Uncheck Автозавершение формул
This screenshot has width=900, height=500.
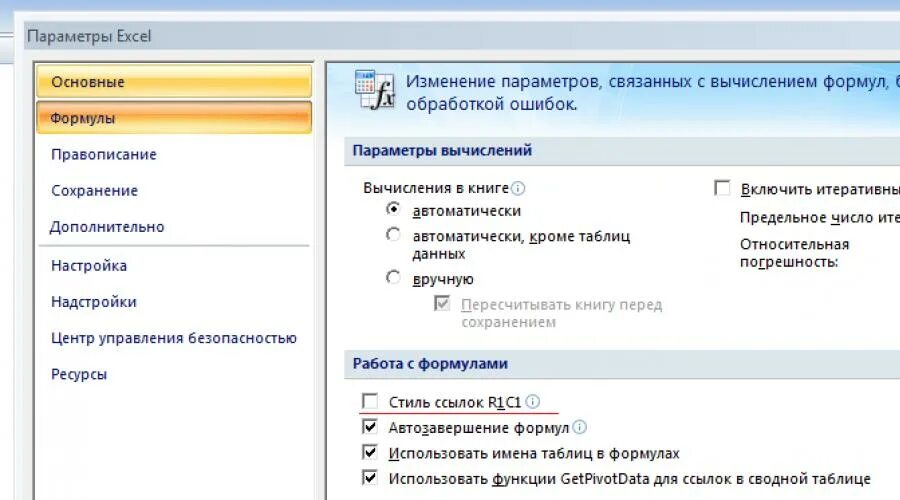point(370,427)
